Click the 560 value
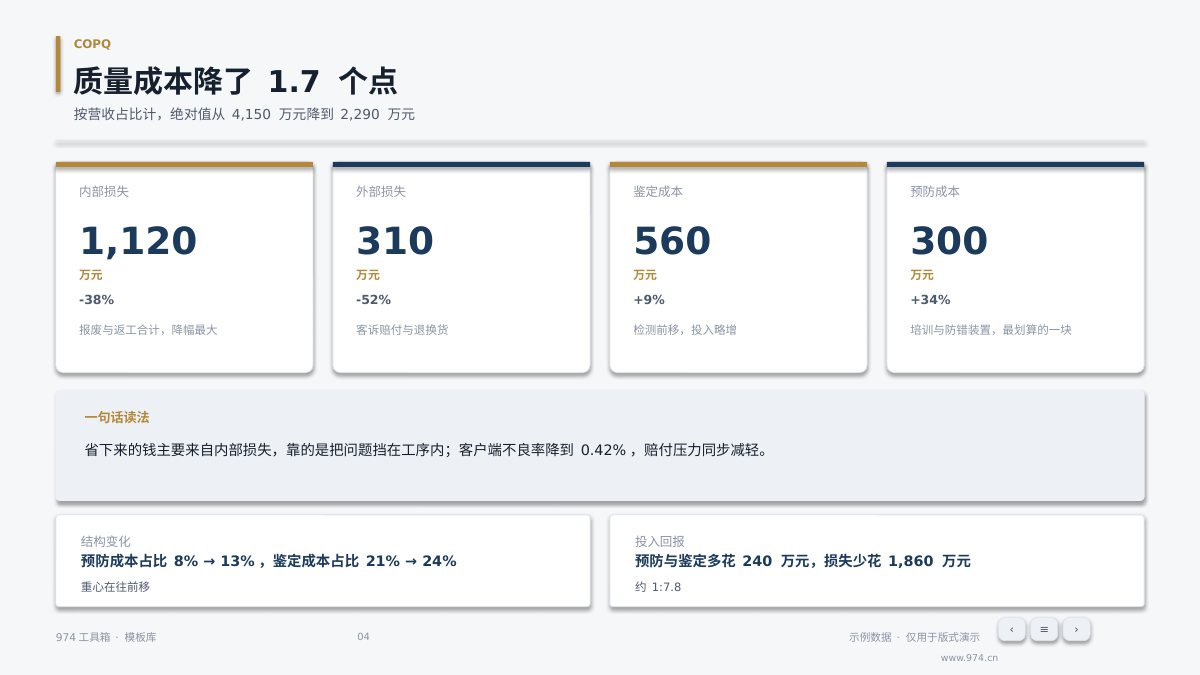Viewport: 1200px width, 675px height. (672, 241)
